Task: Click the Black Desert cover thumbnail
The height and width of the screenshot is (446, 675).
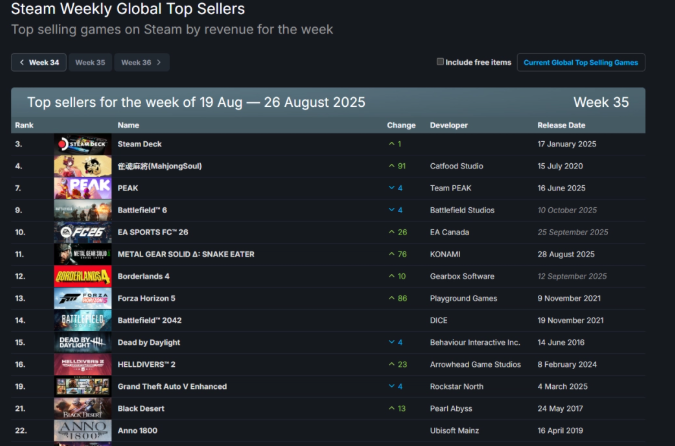Action: click(83, 409)
